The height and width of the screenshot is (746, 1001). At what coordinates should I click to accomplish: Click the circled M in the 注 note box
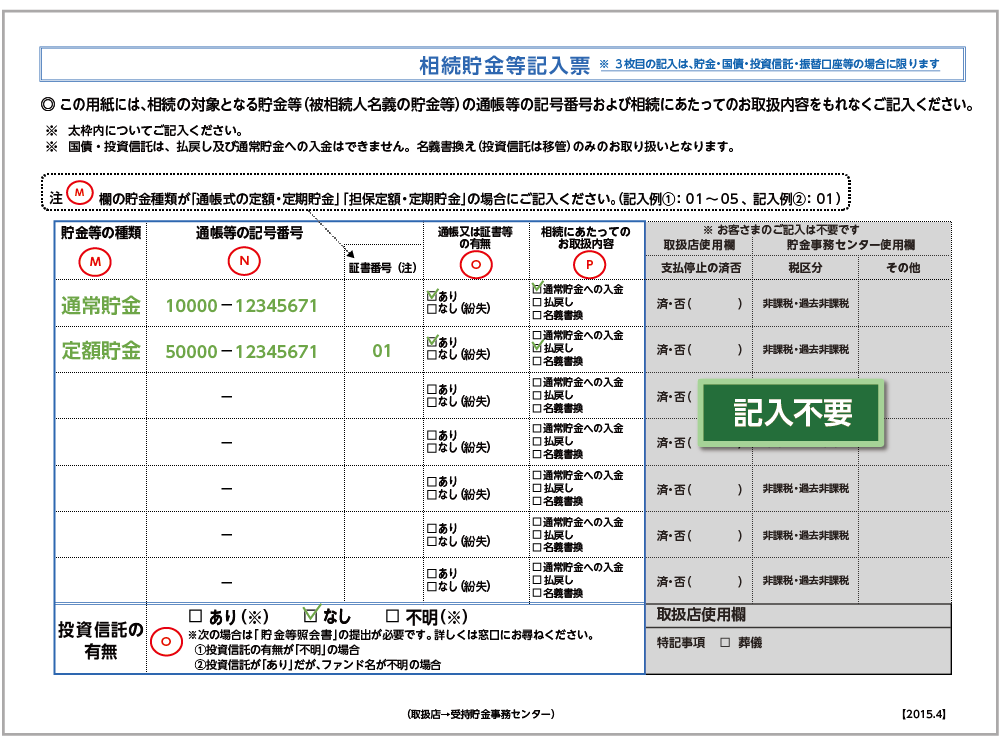coord(80,192)
